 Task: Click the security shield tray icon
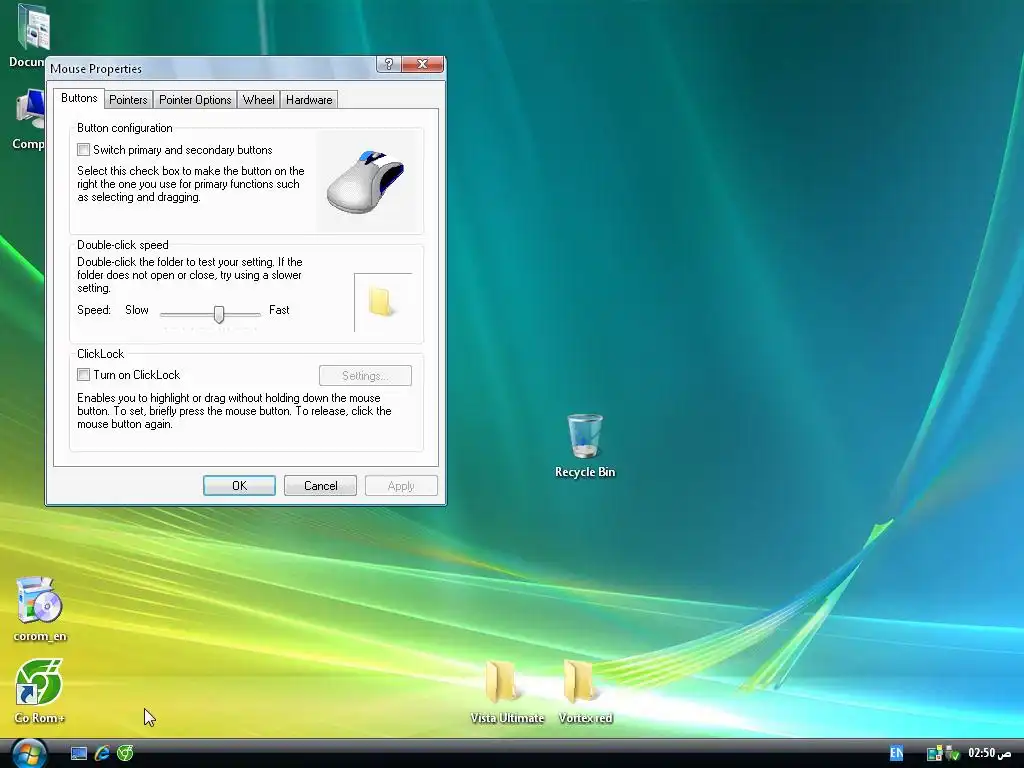[952, 754]
